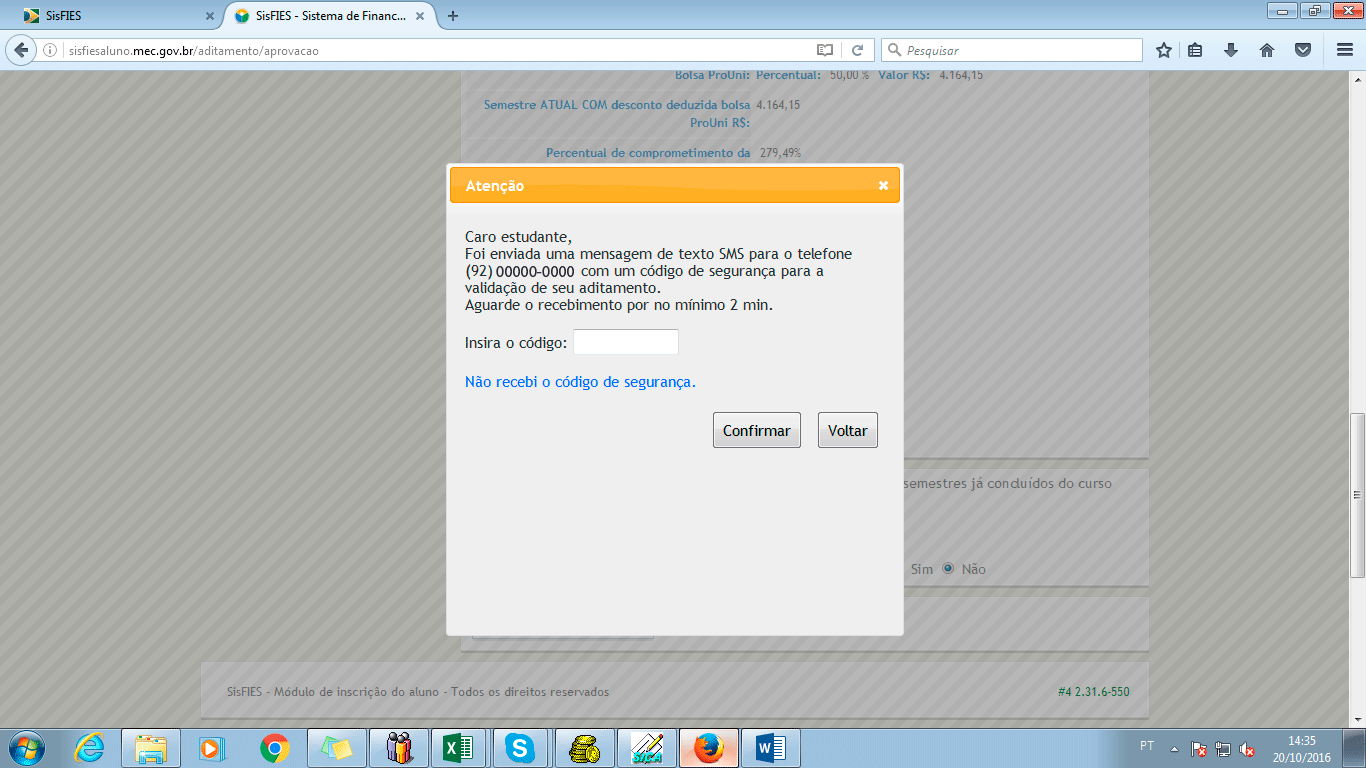Expand hidden system tray icons
This screenshot has width=1366, height=768.
[1172, 746]
